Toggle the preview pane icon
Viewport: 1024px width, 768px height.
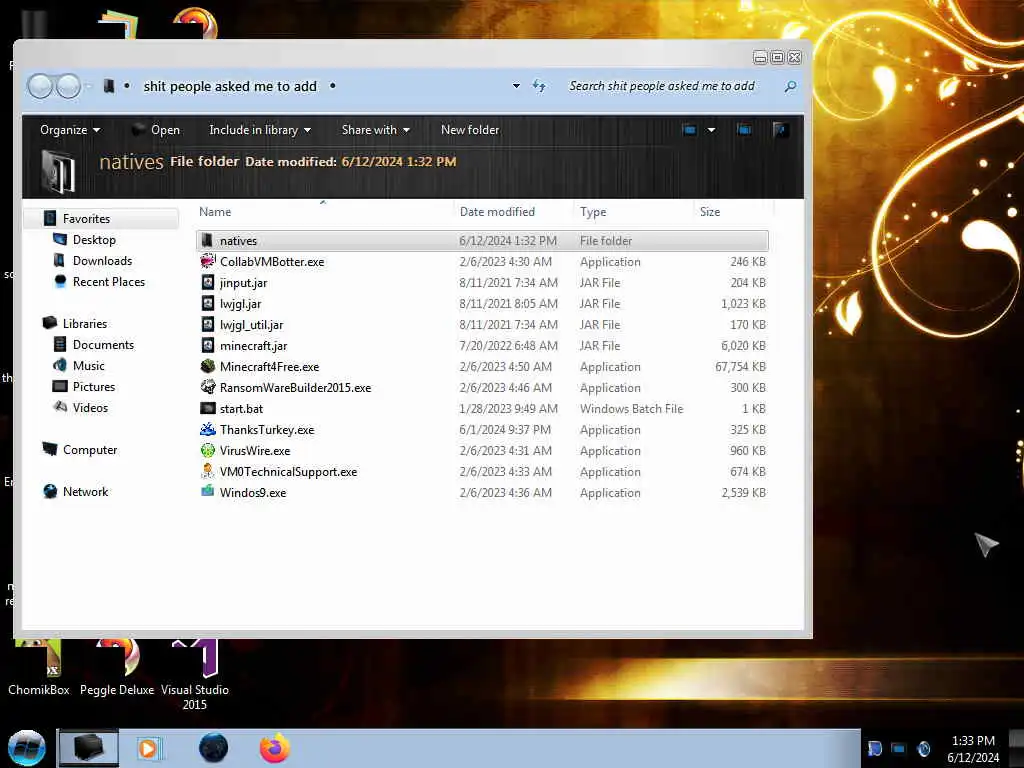click(744, 129)
